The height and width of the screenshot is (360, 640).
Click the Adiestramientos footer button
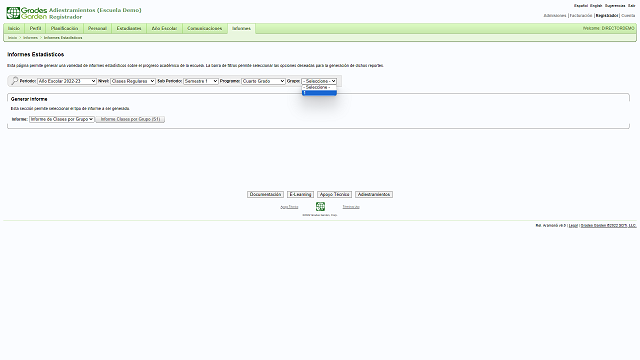click(374, 194)
